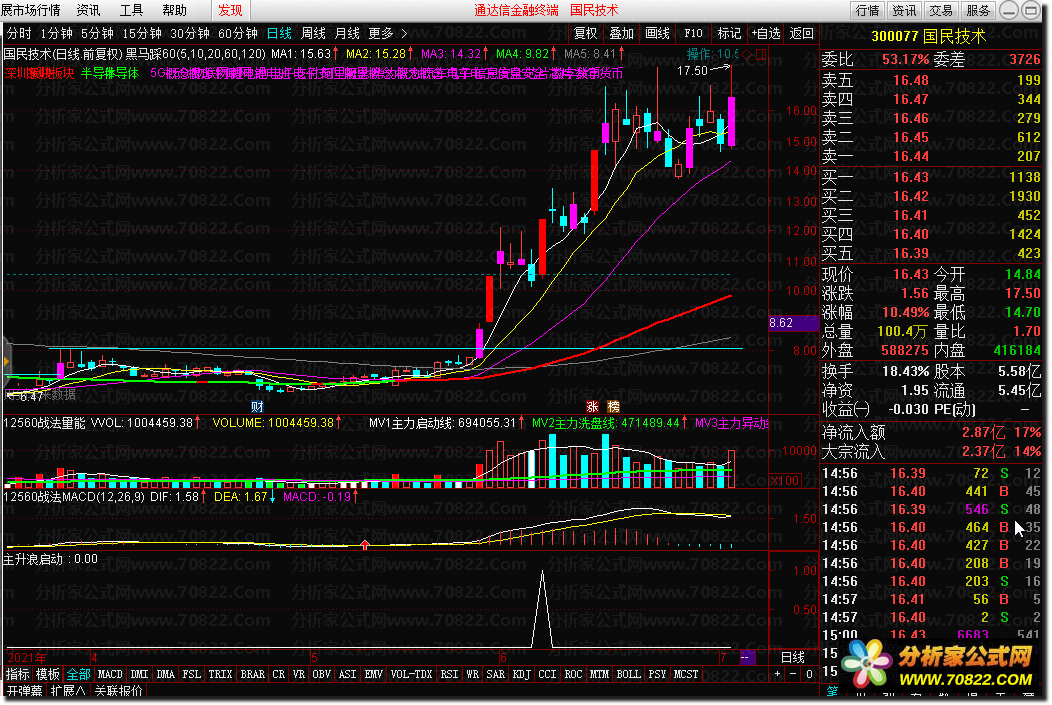Switch to 1分钟 period

[x=56, y=34]
